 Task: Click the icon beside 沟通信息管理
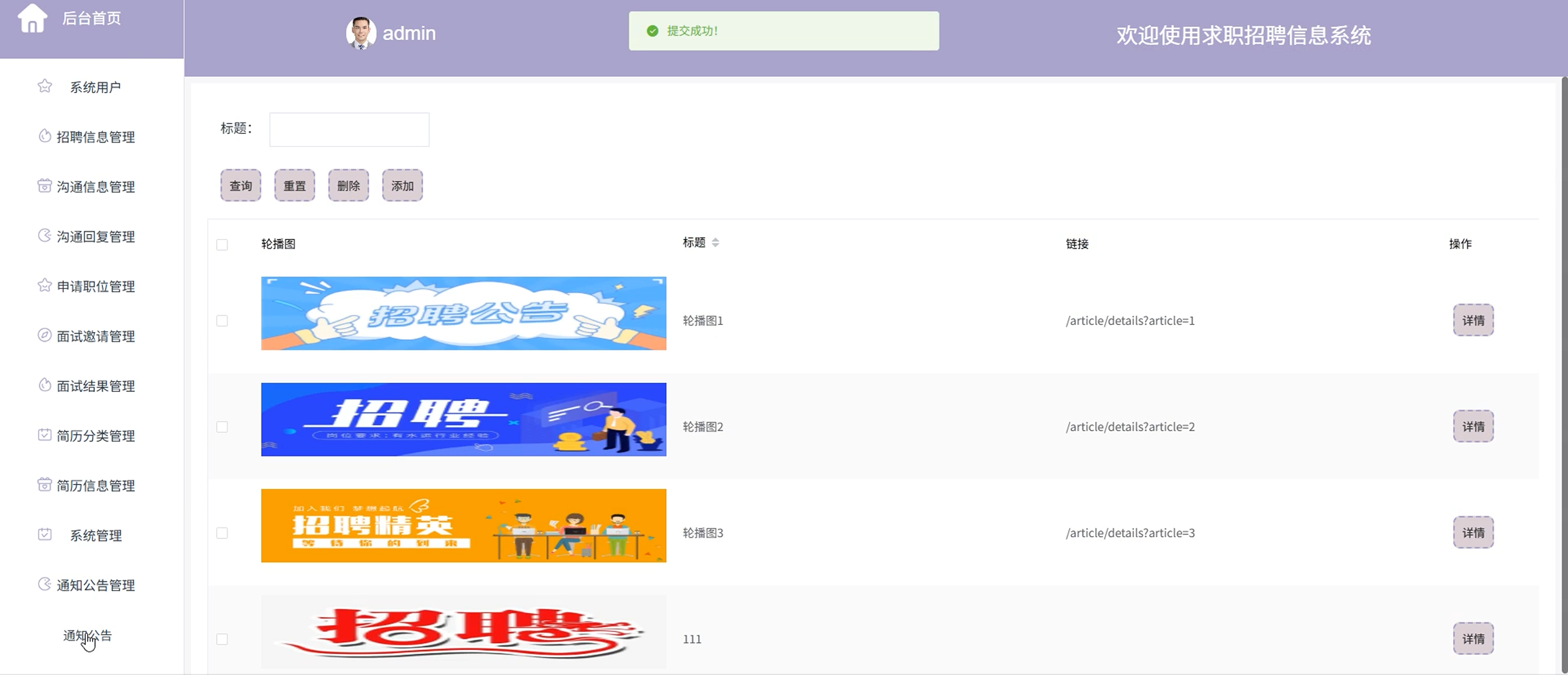(45, 186)
